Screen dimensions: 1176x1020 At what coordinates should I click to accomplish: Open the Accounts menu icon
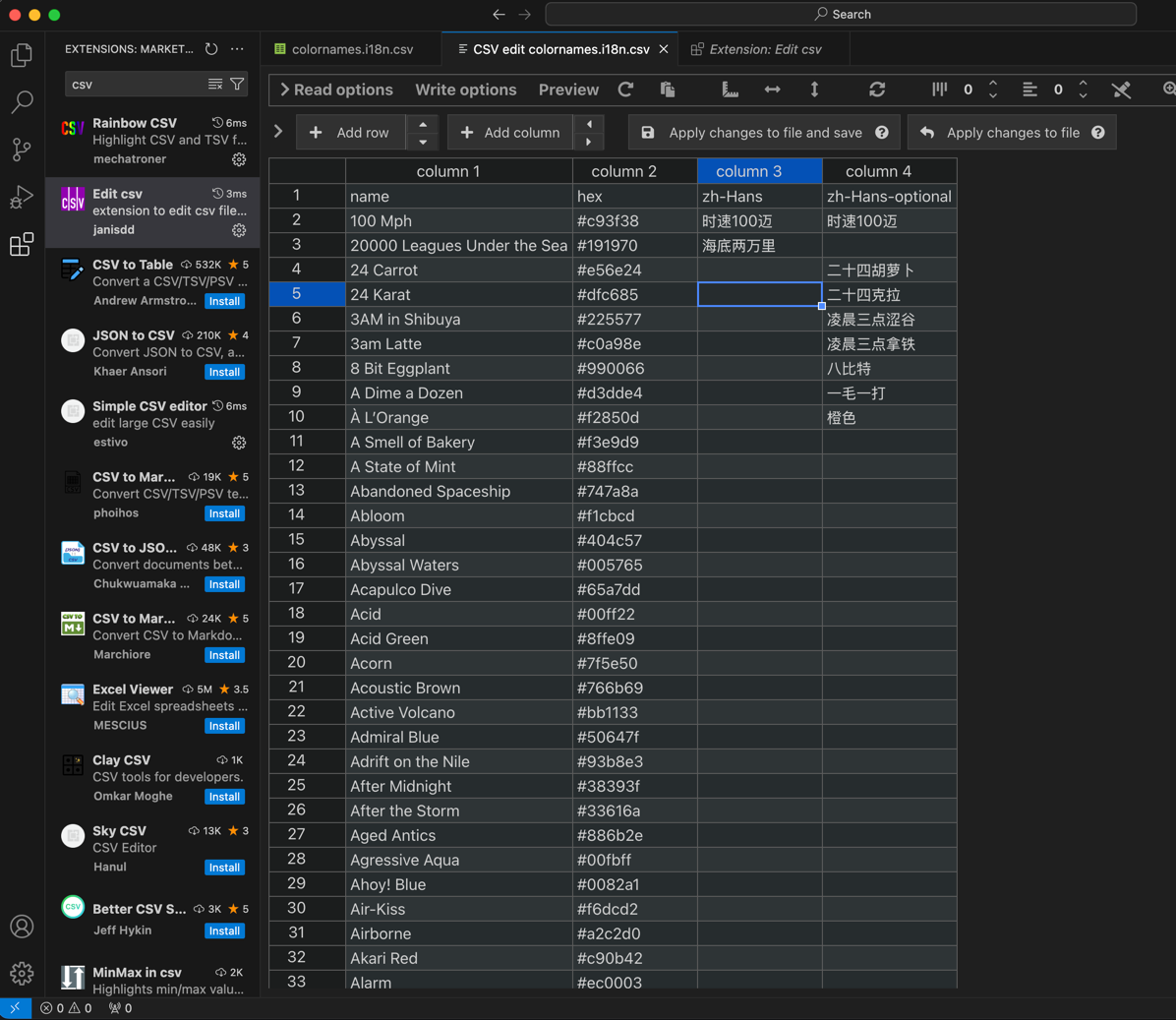(22, 927)
